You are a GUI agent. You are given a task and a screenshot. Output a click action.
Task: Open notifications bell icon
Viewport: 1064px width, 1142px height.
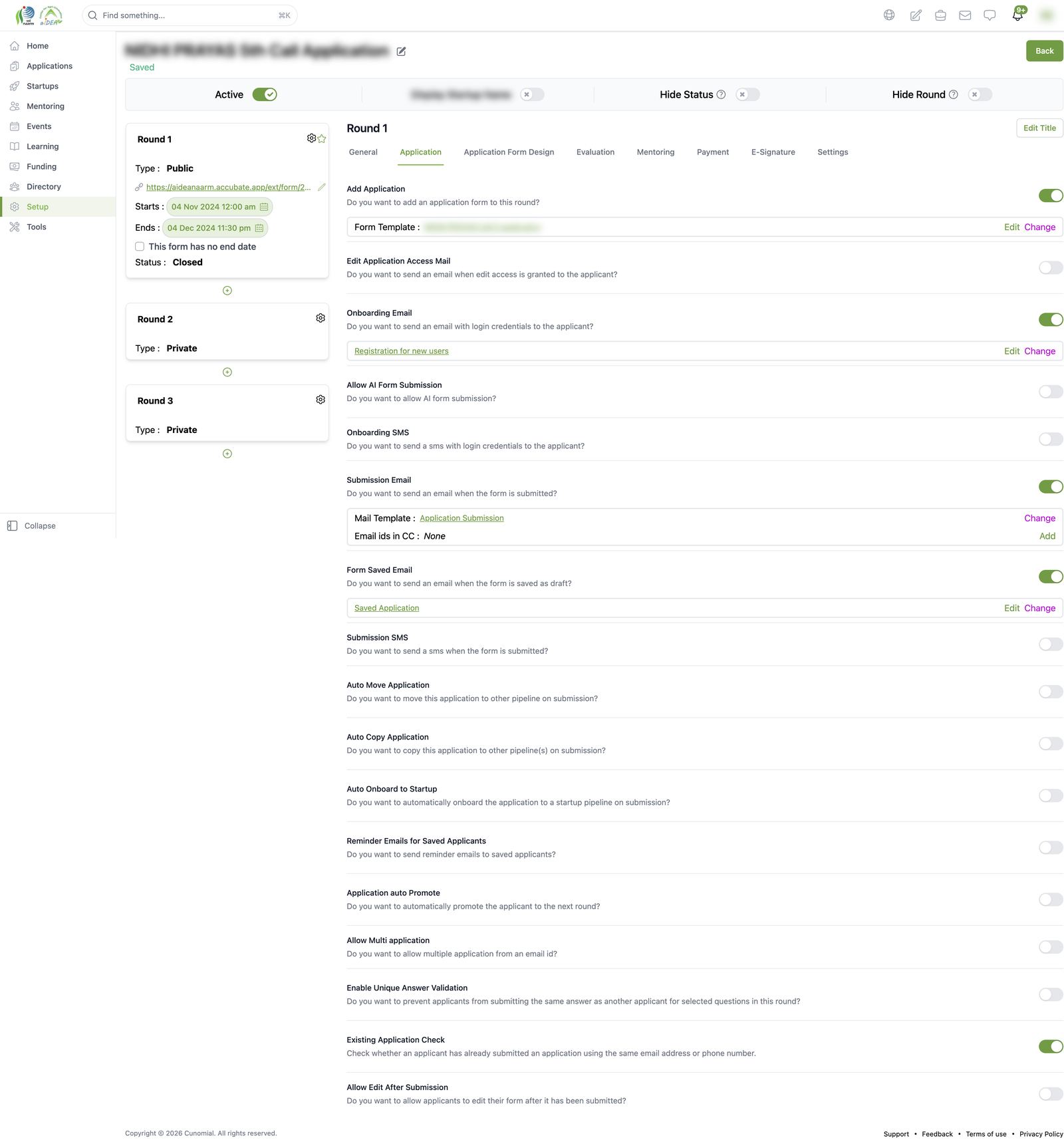1017,15
